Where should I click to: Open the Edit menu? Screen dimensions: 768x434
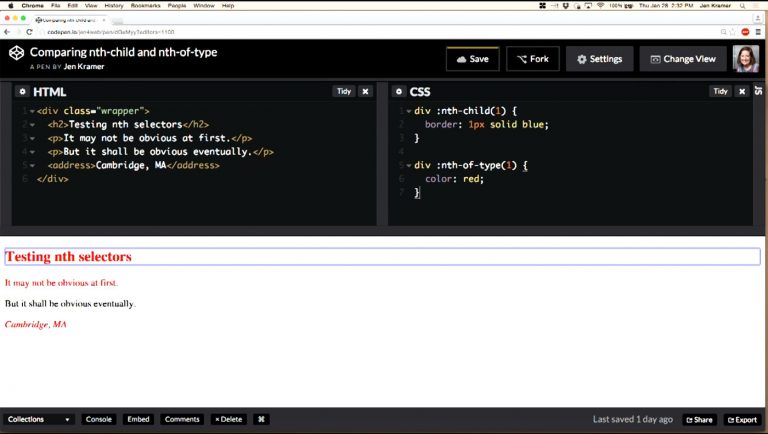(x=72, y=5)
